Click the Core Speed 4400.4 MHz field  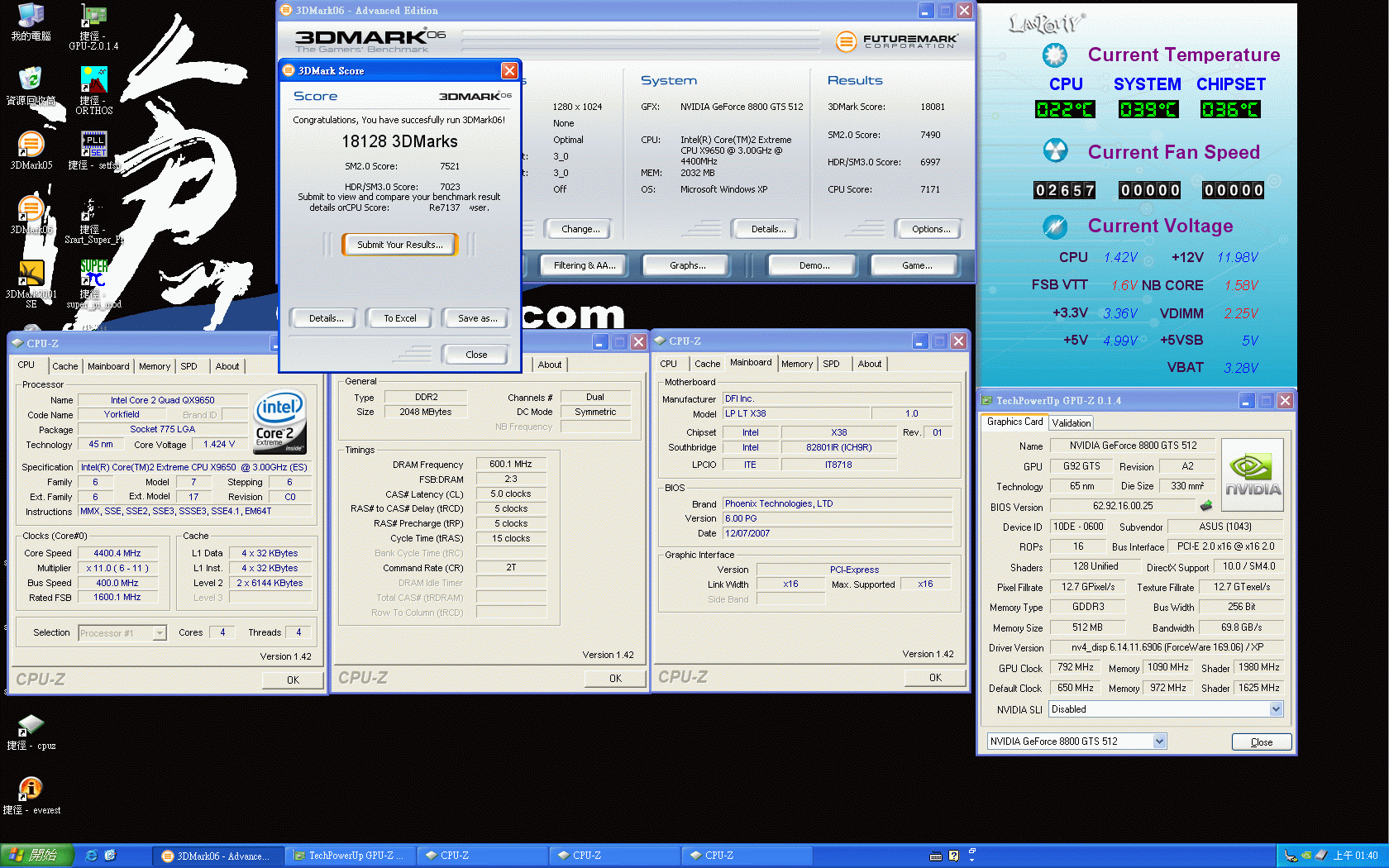(x=117, y=554)
